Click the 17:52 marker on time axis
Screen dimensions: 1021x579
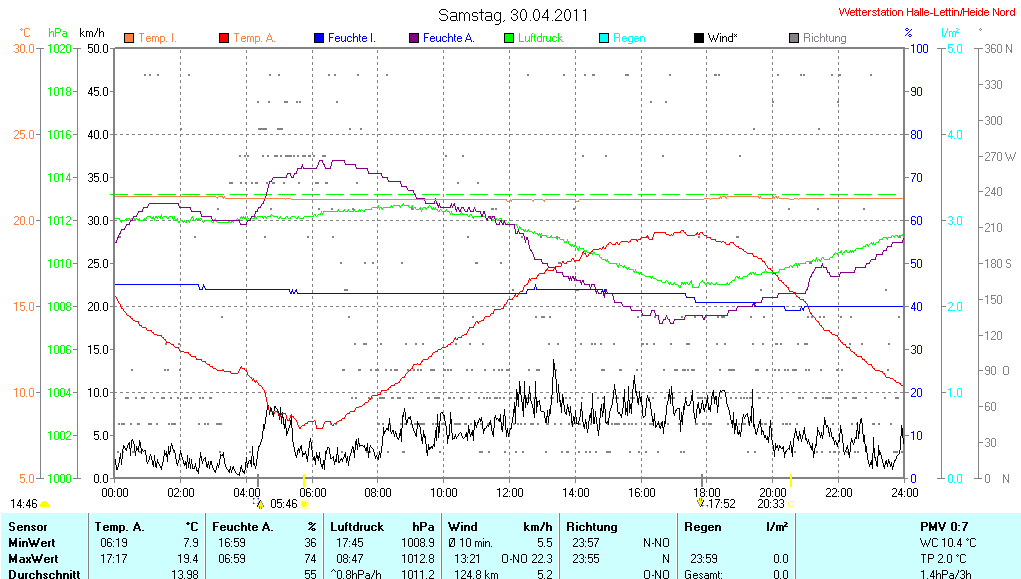coord(720,504)
